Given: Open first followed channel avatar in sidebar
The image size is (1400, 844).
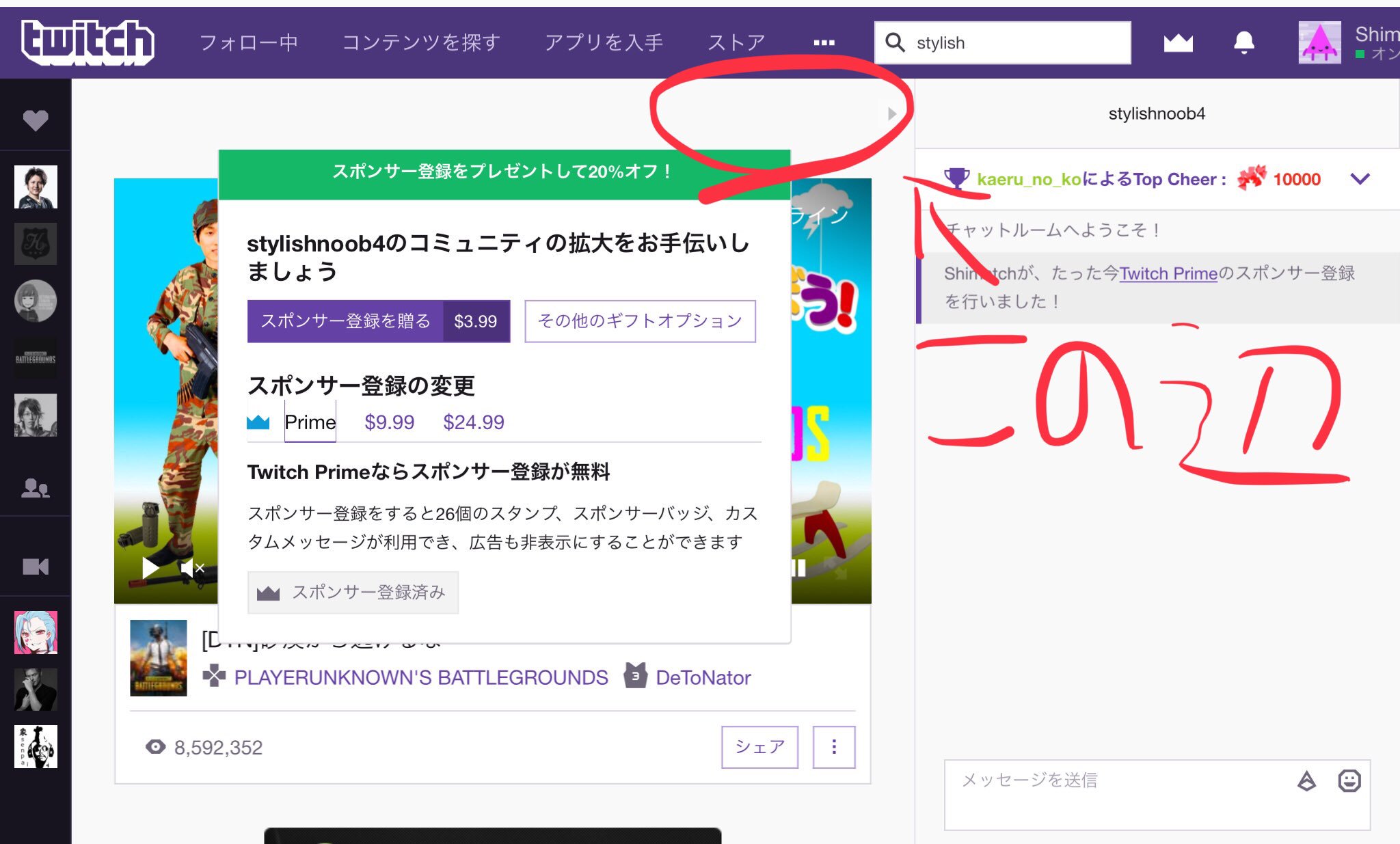Looking at the screenshot, I should point(36,187).
